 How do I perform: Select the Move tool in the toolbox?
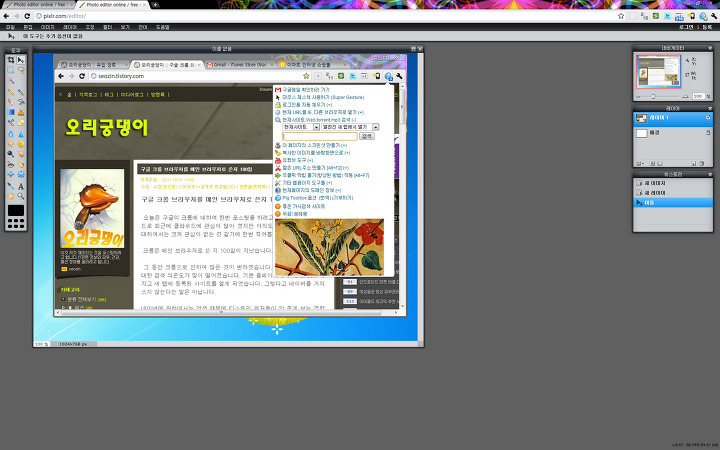tap(21, 60)
